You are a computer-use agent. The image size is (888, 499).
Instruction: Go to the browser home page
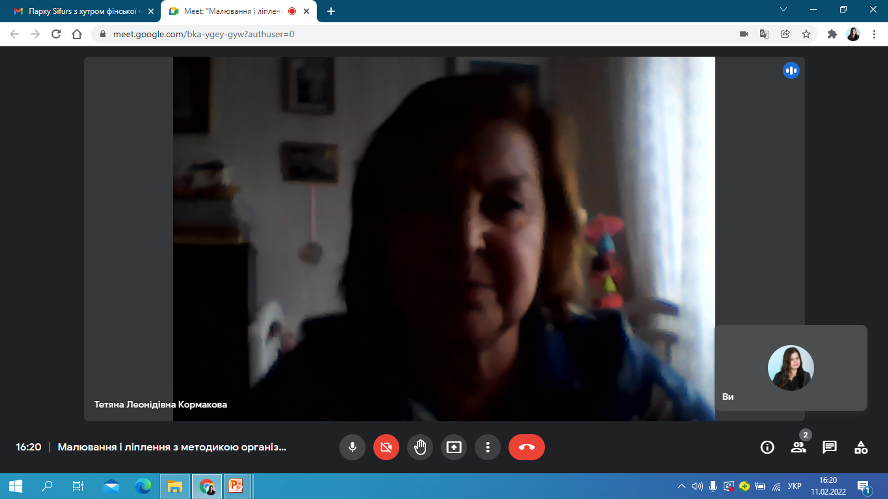(x=77, y=34)
